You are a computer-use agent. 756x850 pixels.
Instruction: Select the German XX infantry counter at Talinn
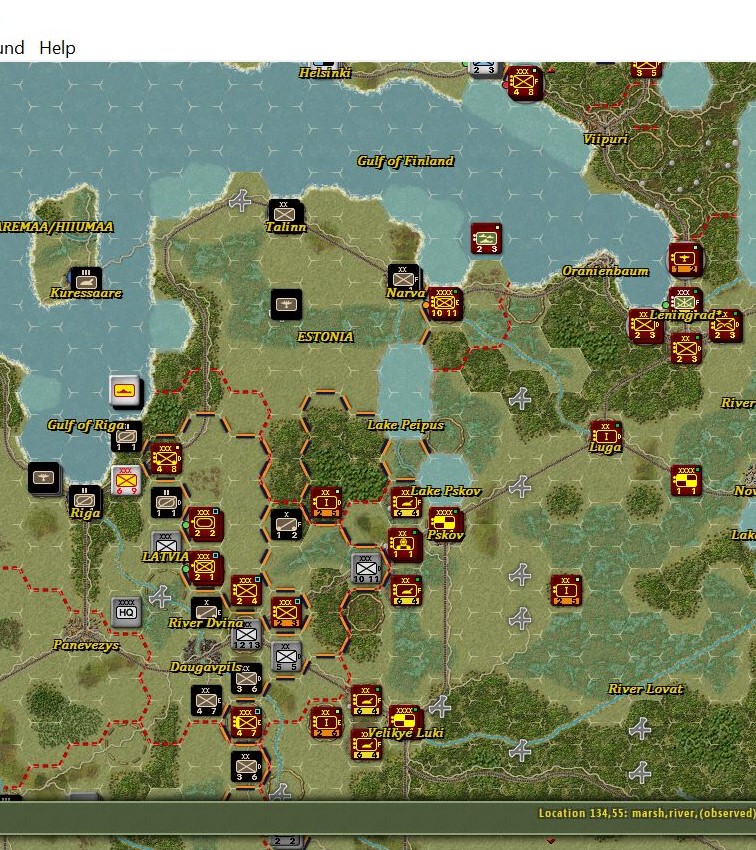click(285, 212)
